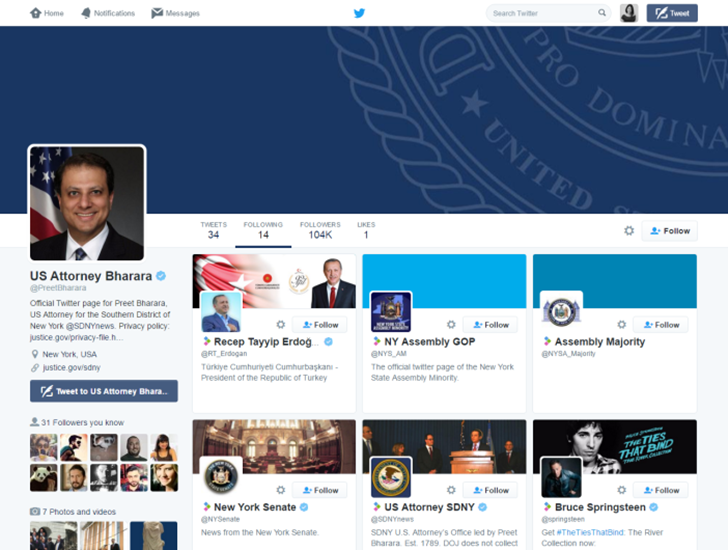Click the @PreetBharara handle
This screenshot has height=550, width=728.
(58, 288)
